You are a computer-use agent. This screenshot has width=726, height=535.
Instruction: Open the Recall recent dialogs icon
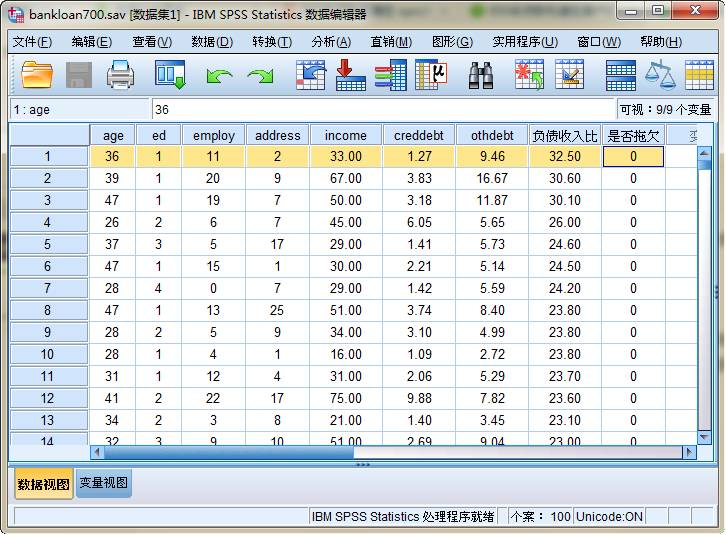(x=170, y=75)
